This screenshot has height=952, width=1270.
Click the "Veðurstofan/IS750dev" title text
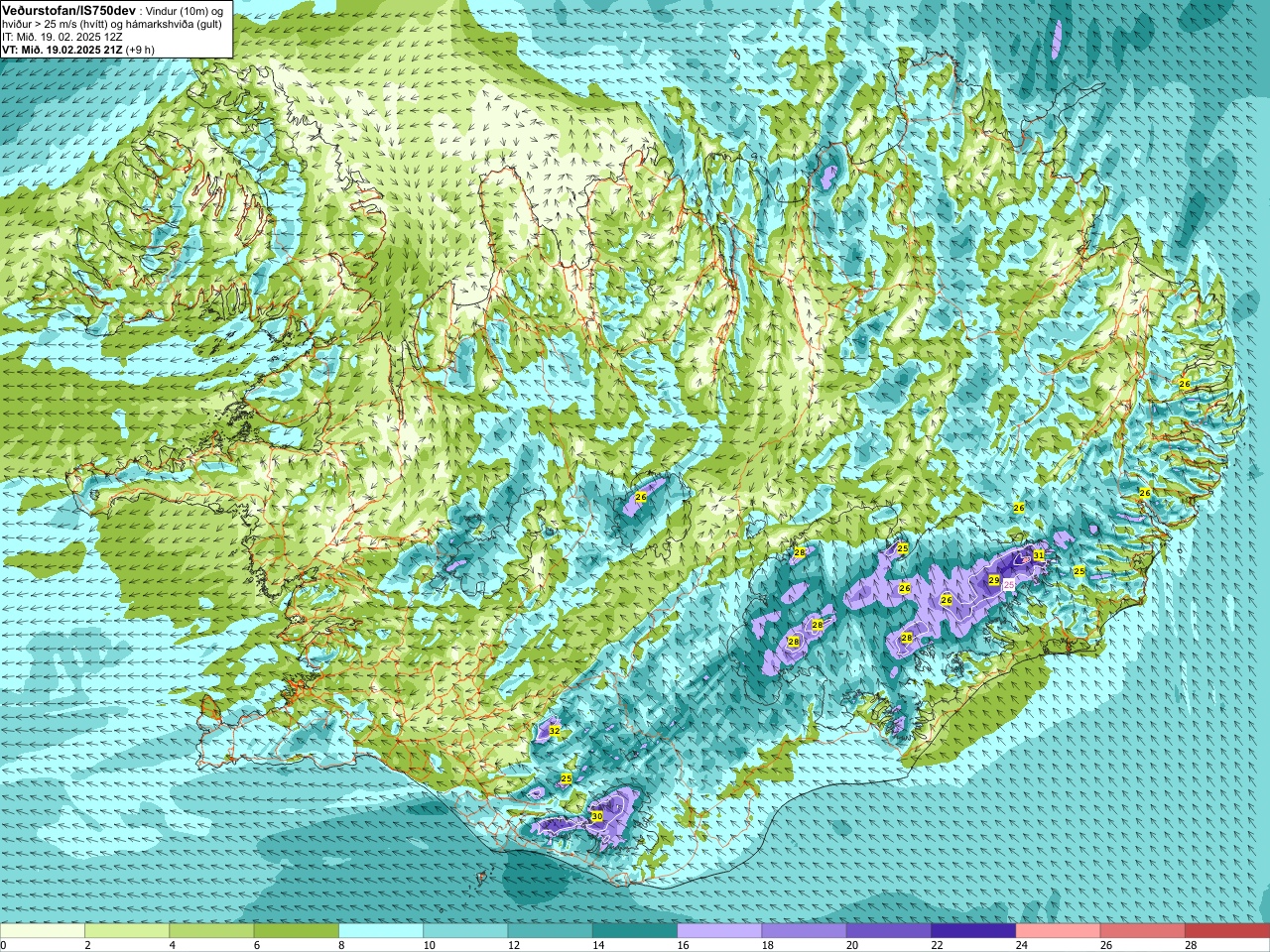click(x=68, y=9)
